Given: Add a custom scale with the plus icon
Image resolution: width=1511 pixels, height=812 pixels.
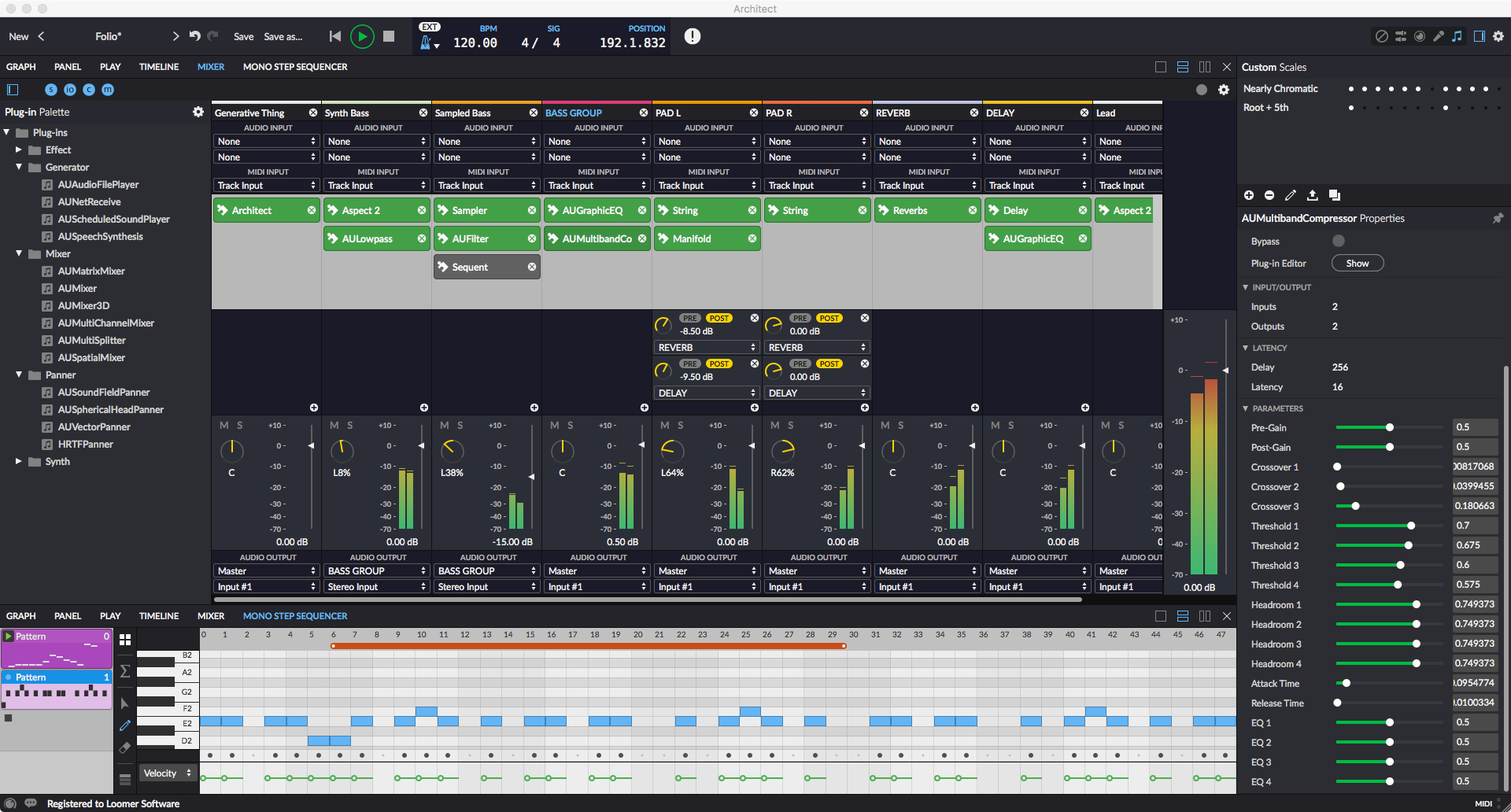Looking at the screenshot, I should pyautogui.click(x=1249, y=195).
